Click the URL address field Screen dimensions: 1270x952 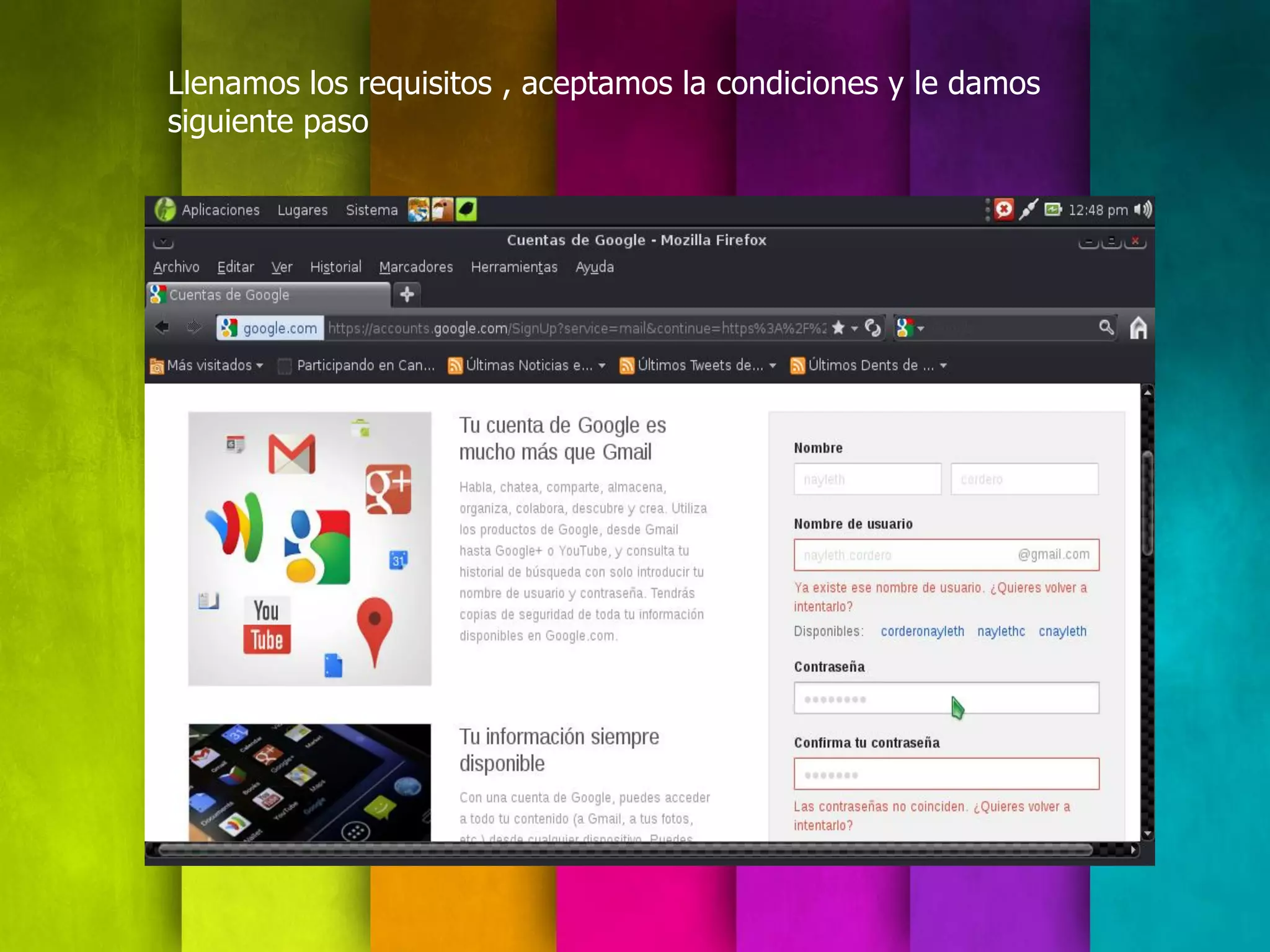(x=577, y=328)
